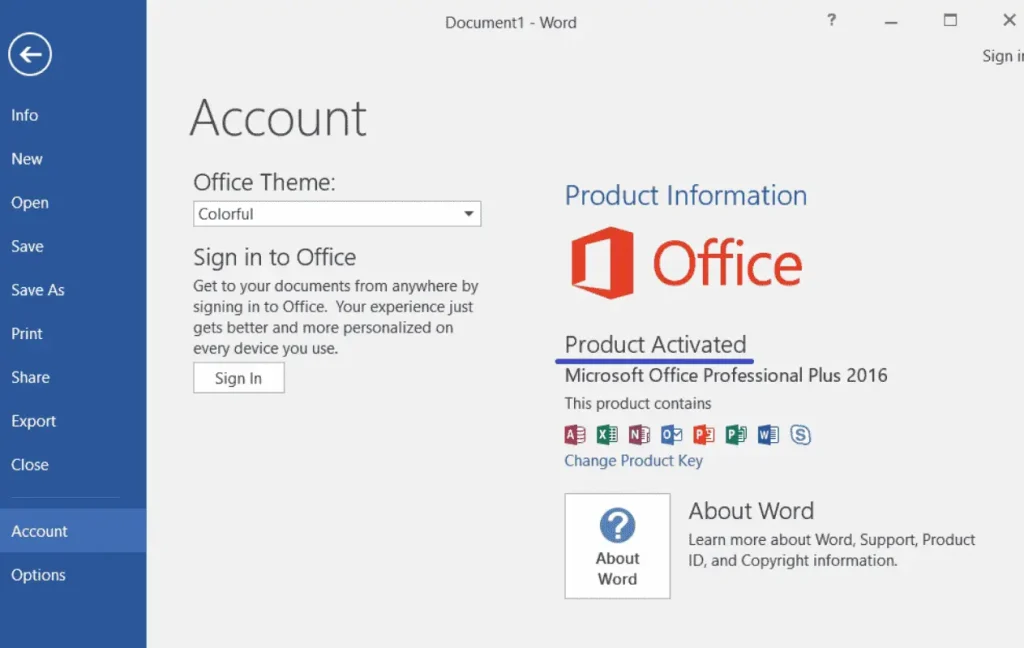Open the Change Product Key link
The image size is (1024, 648).
[633, 460]
